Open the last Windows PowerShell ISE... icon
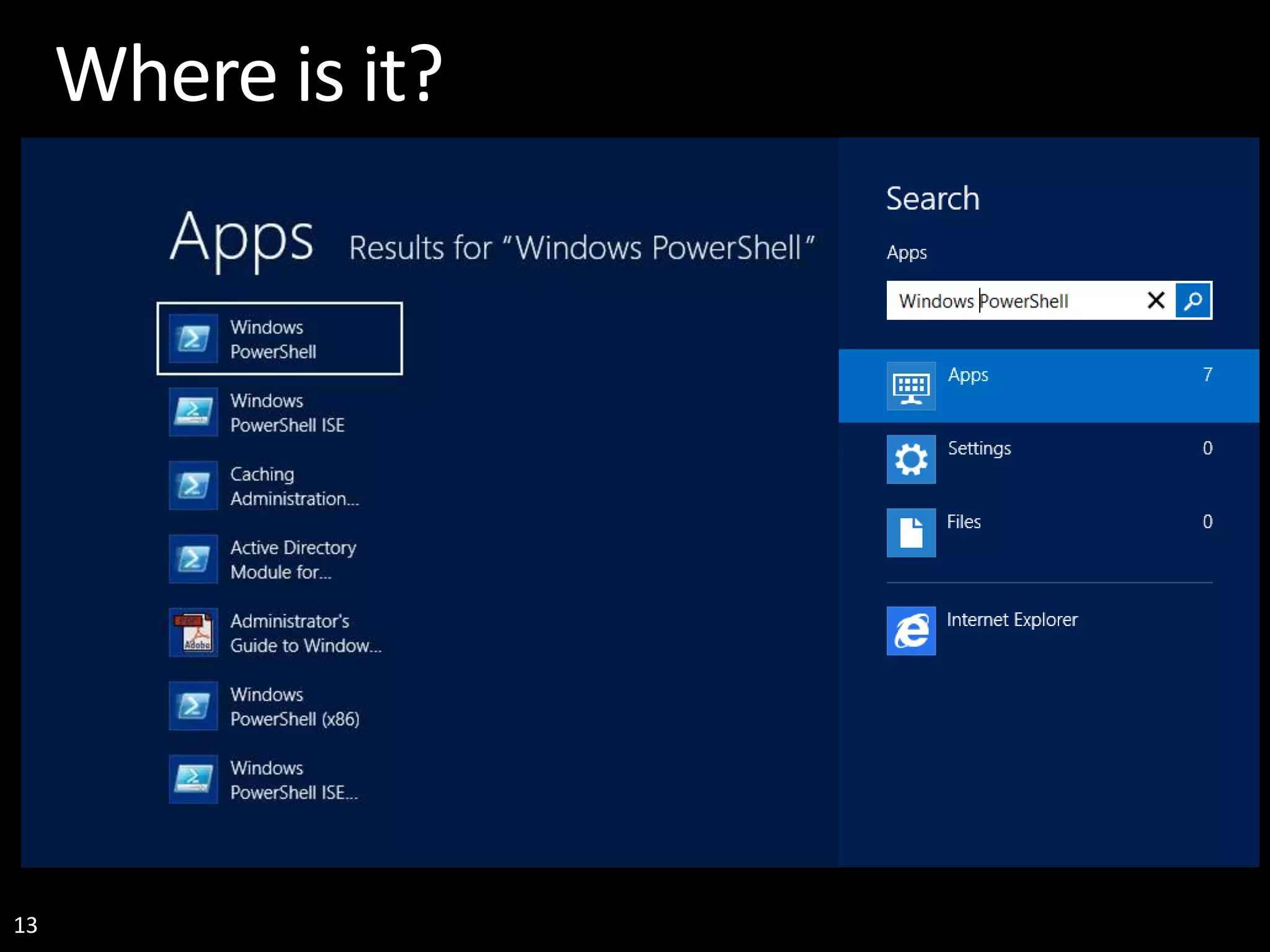1270x952 pixels. click(x=193, y=779)
